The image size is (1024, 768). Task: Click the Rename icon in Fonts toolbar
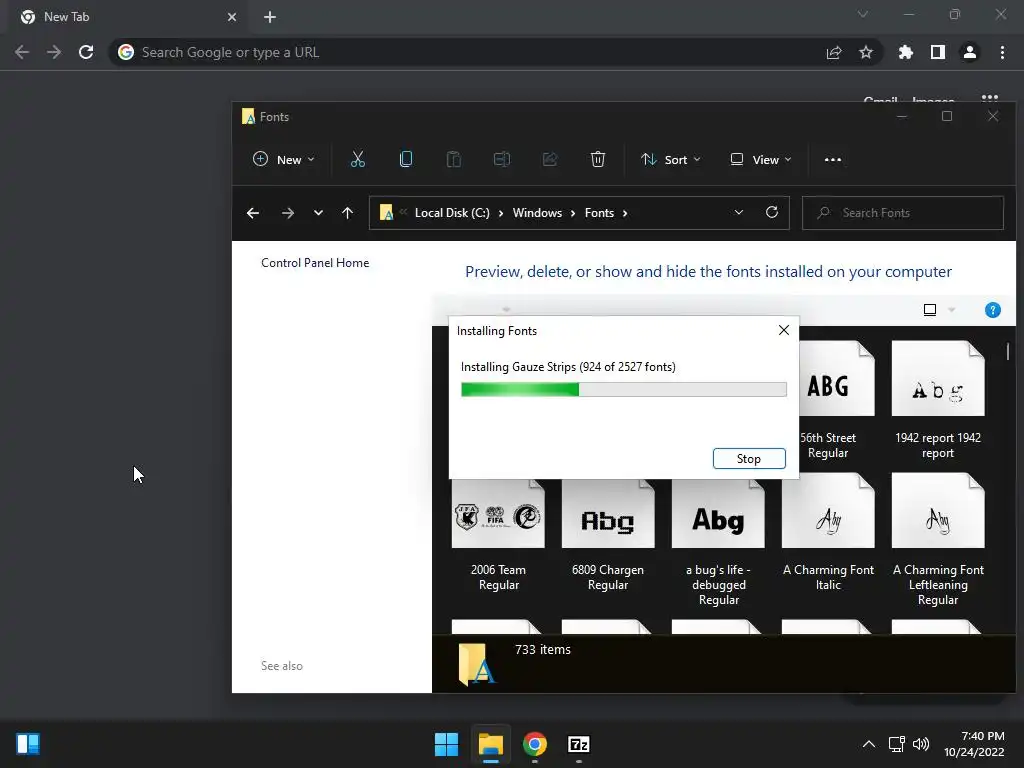pos(502,159)
